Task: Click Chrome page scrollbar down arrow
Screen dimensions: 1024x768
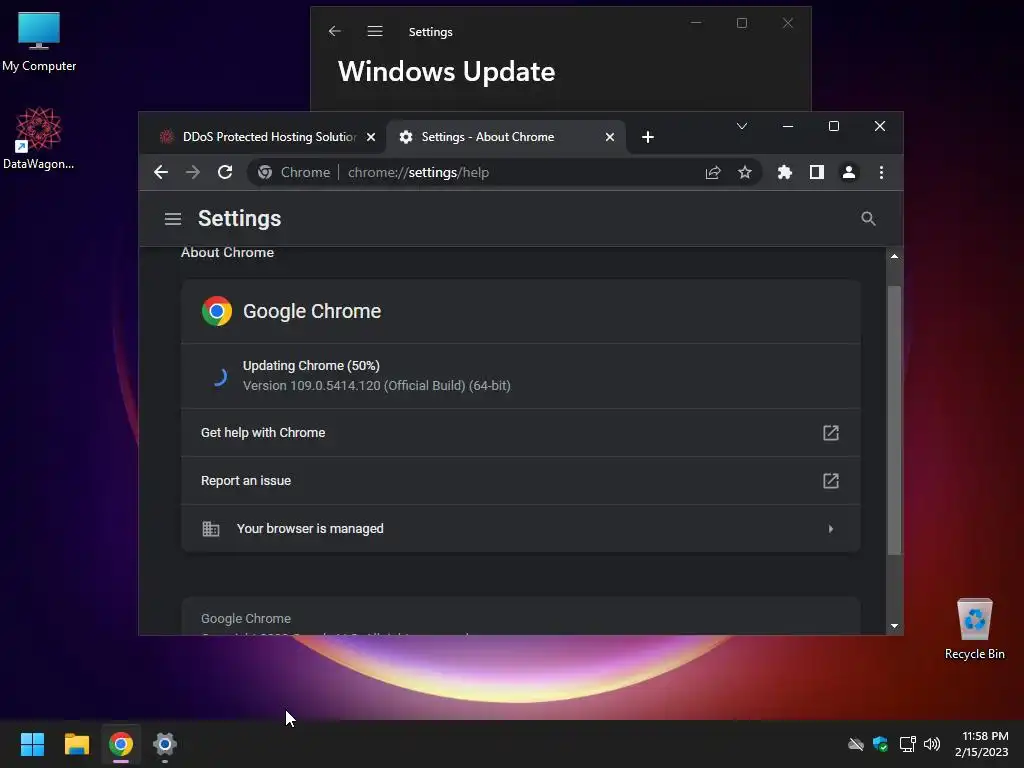Action: click(x=894, y=626)
